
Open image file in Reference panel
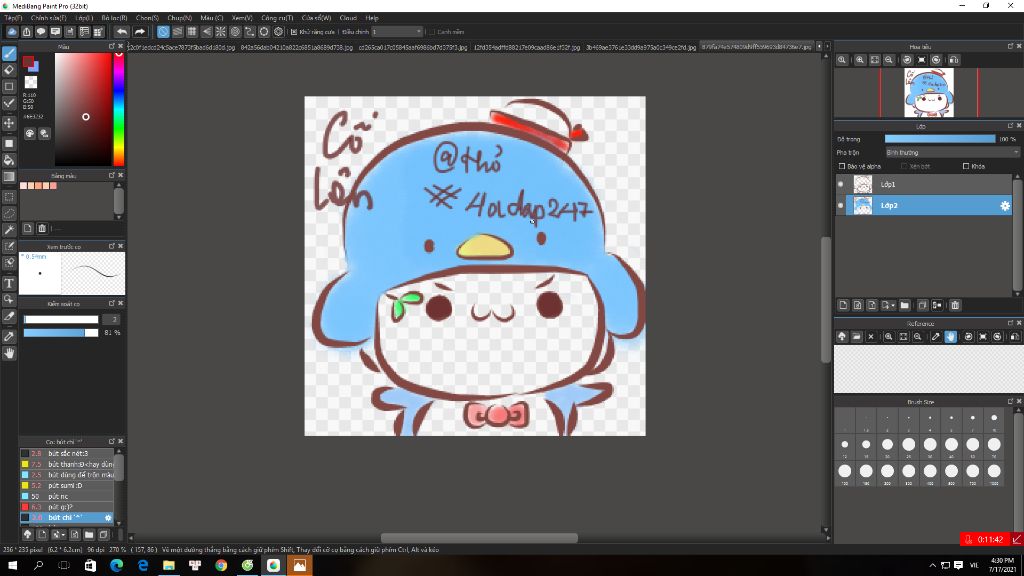(856, 337)
